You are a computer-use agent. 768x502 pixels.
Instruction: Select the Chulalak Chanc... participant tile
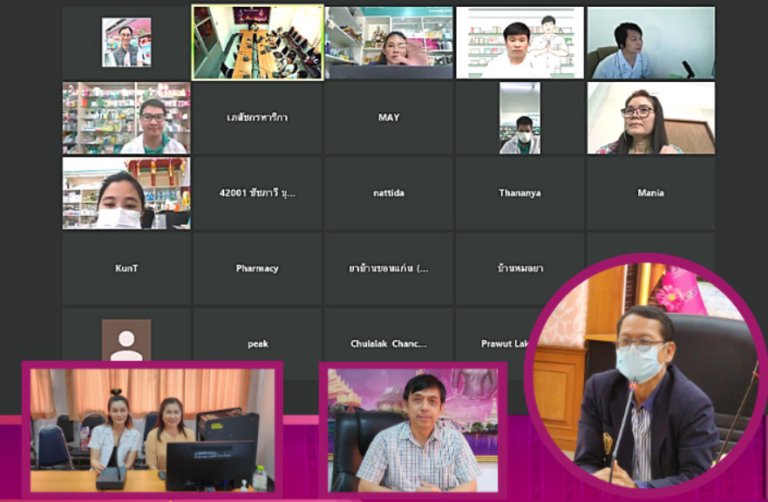388,343
